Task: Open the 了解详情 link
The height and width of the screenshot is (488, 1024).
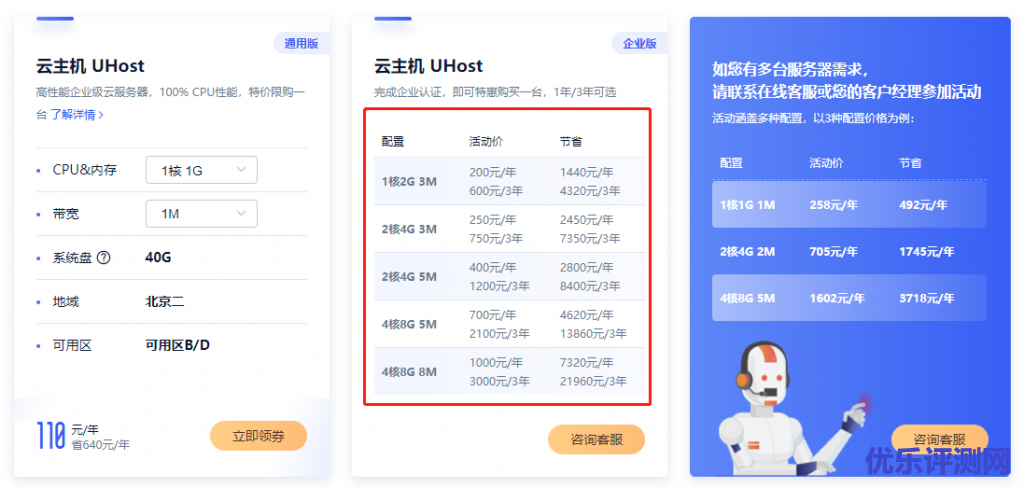Action: click(x=72, y=115)
